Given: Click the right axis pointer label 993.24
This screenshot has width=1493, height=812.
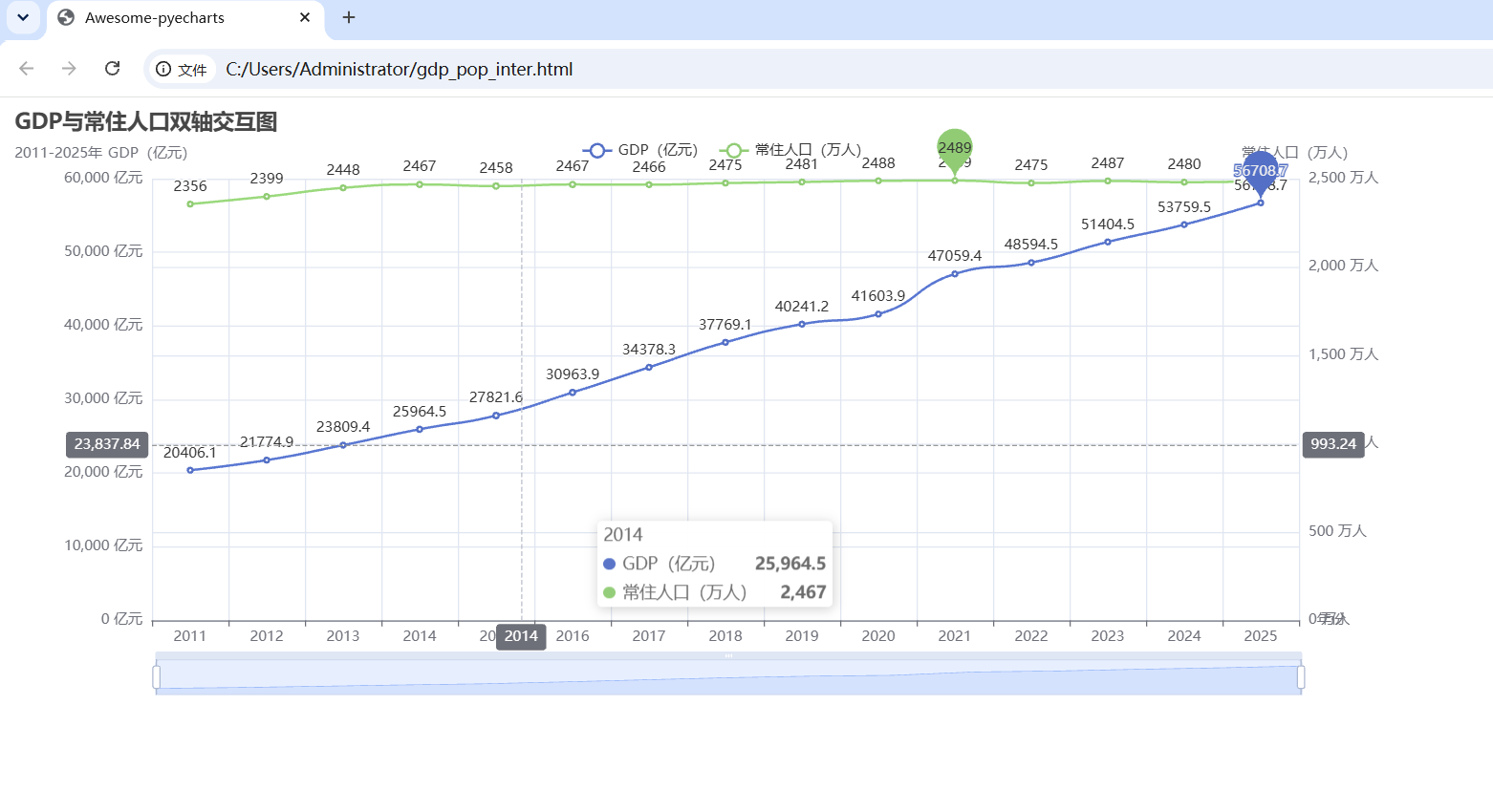Looking at the screenshot, I should tap(1333, 444).
